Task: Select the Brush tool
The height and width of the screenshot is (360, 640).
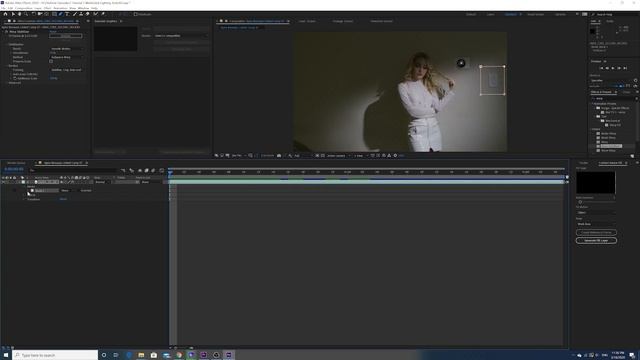Action: coord(75,14)
